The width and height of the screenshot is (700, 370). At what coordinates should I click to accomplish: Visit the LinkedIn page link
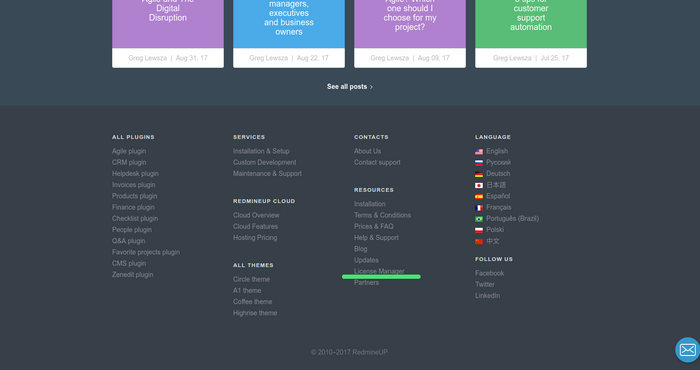[488, 295]
